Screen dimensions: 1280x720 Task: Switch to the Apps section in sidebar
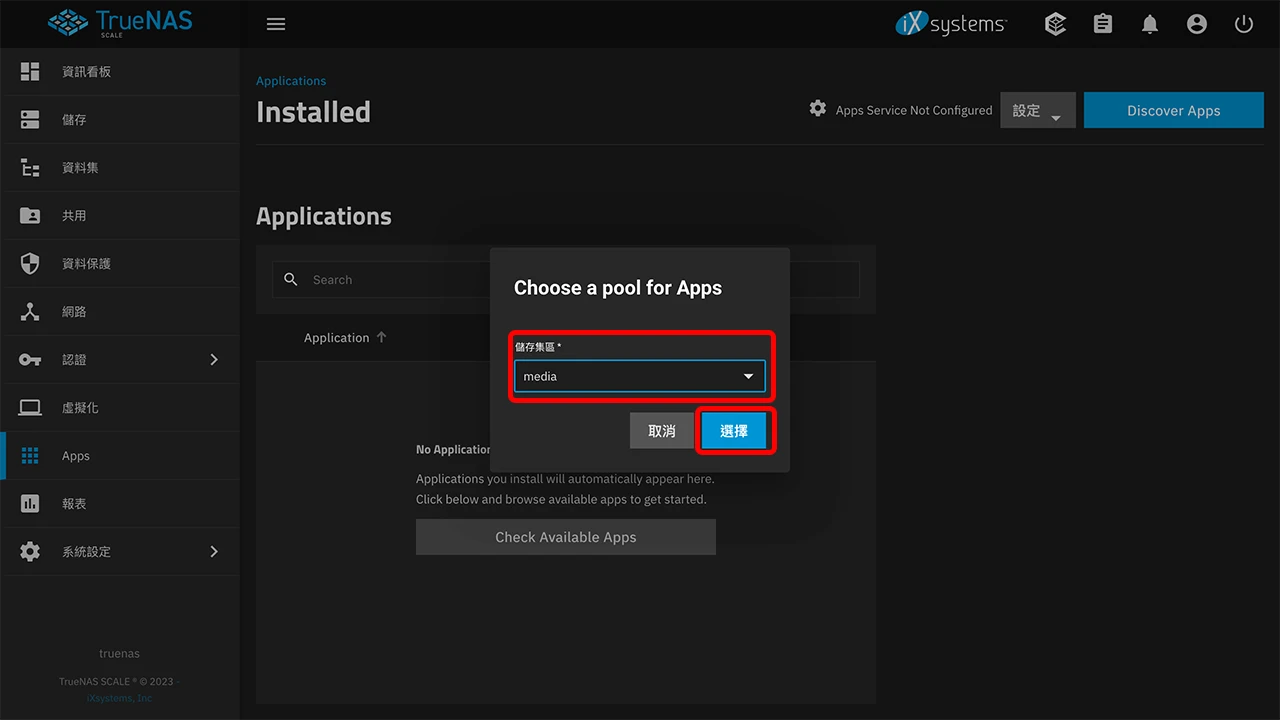[x=76, y=455]
